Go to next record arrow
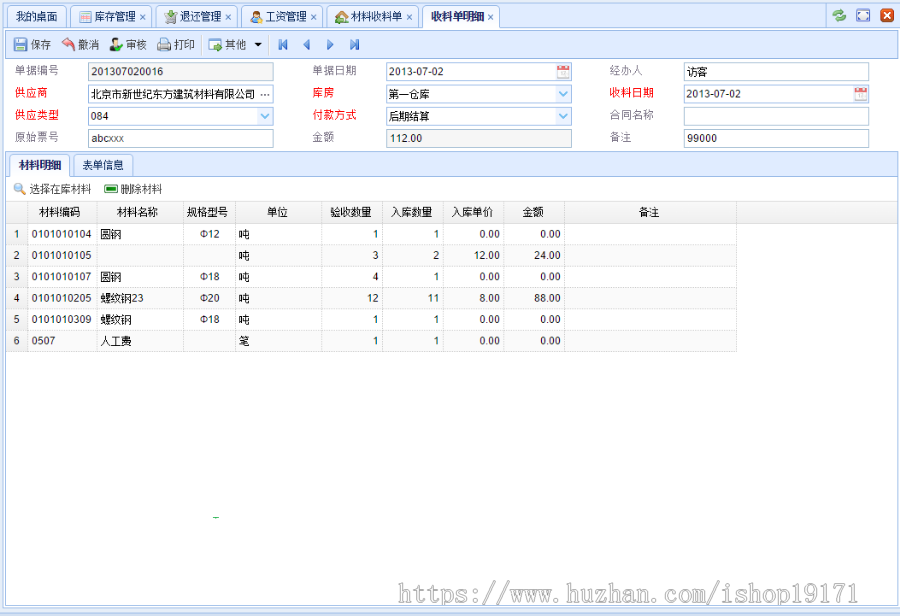Image resolution: width=900 pixels, height=616 pixels. 330,45
